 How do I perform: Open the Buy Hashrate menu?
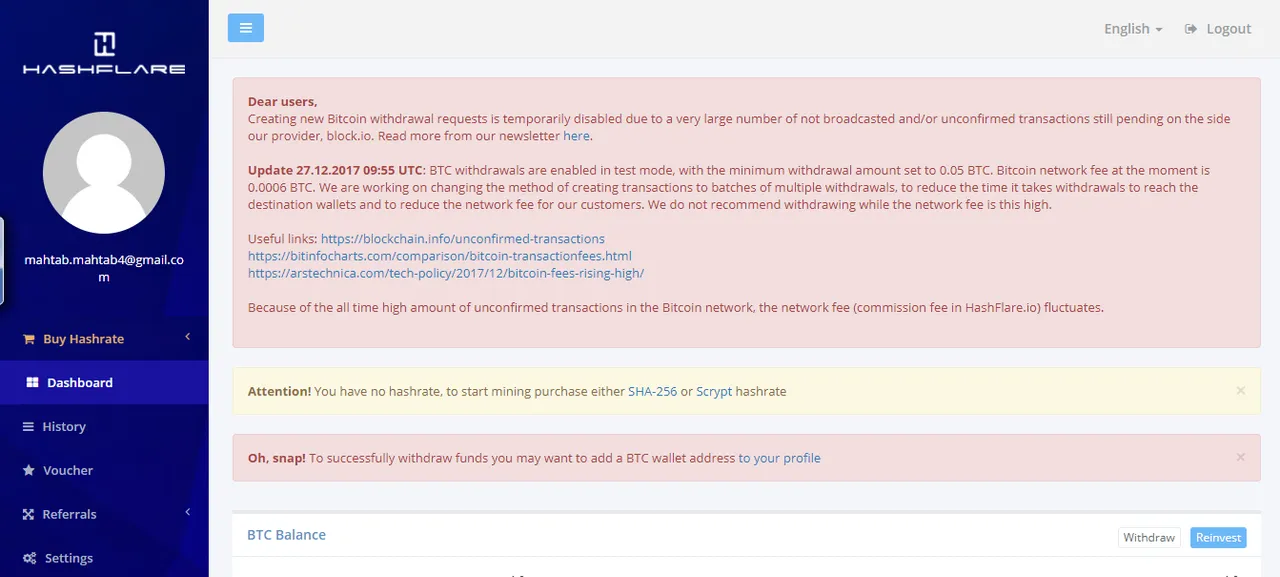[x=104, y=339]
